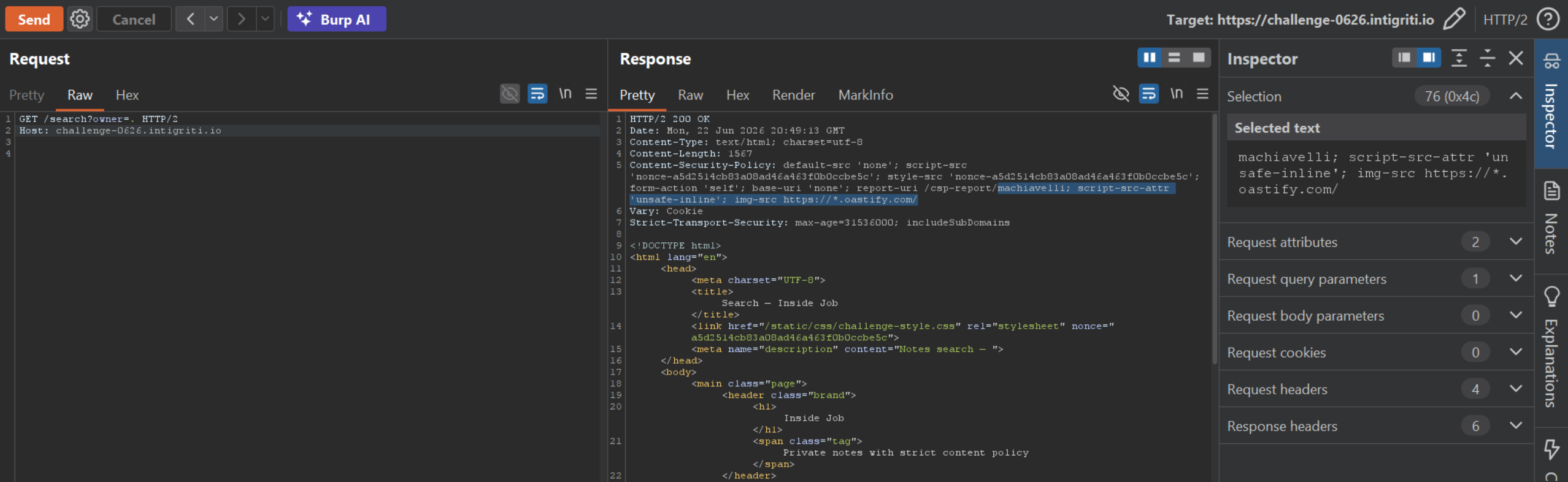Image resolution: width=1568 pixels, height=482 pixels.
Task: Click the Cancel button
Action: [134, 19]
